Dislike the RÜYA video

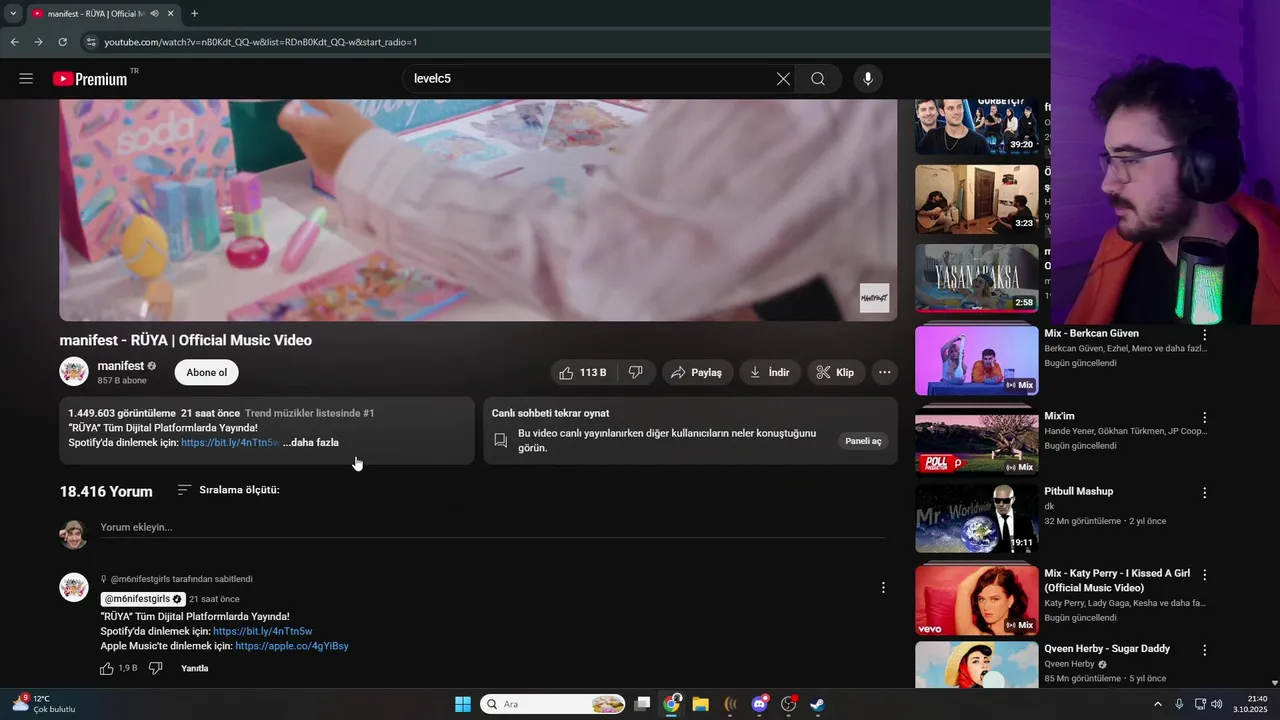635,373
